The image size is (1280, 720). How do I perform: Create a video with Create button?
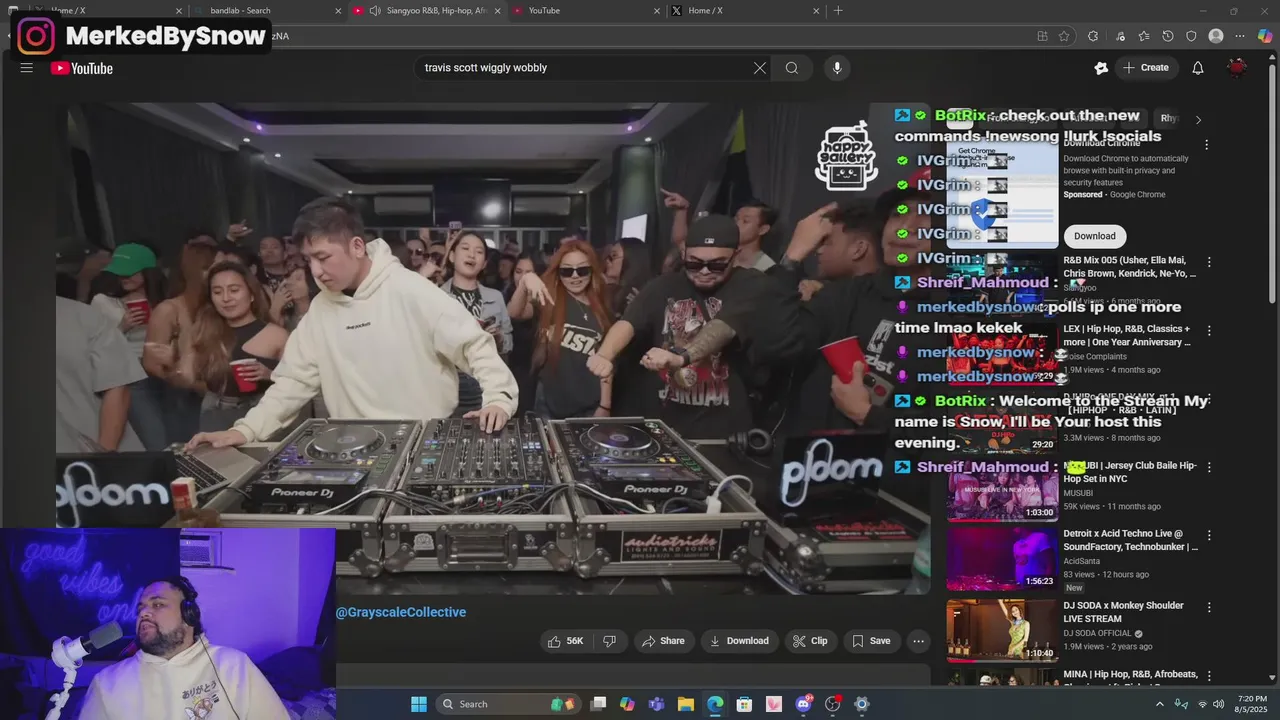(1146, 68)
